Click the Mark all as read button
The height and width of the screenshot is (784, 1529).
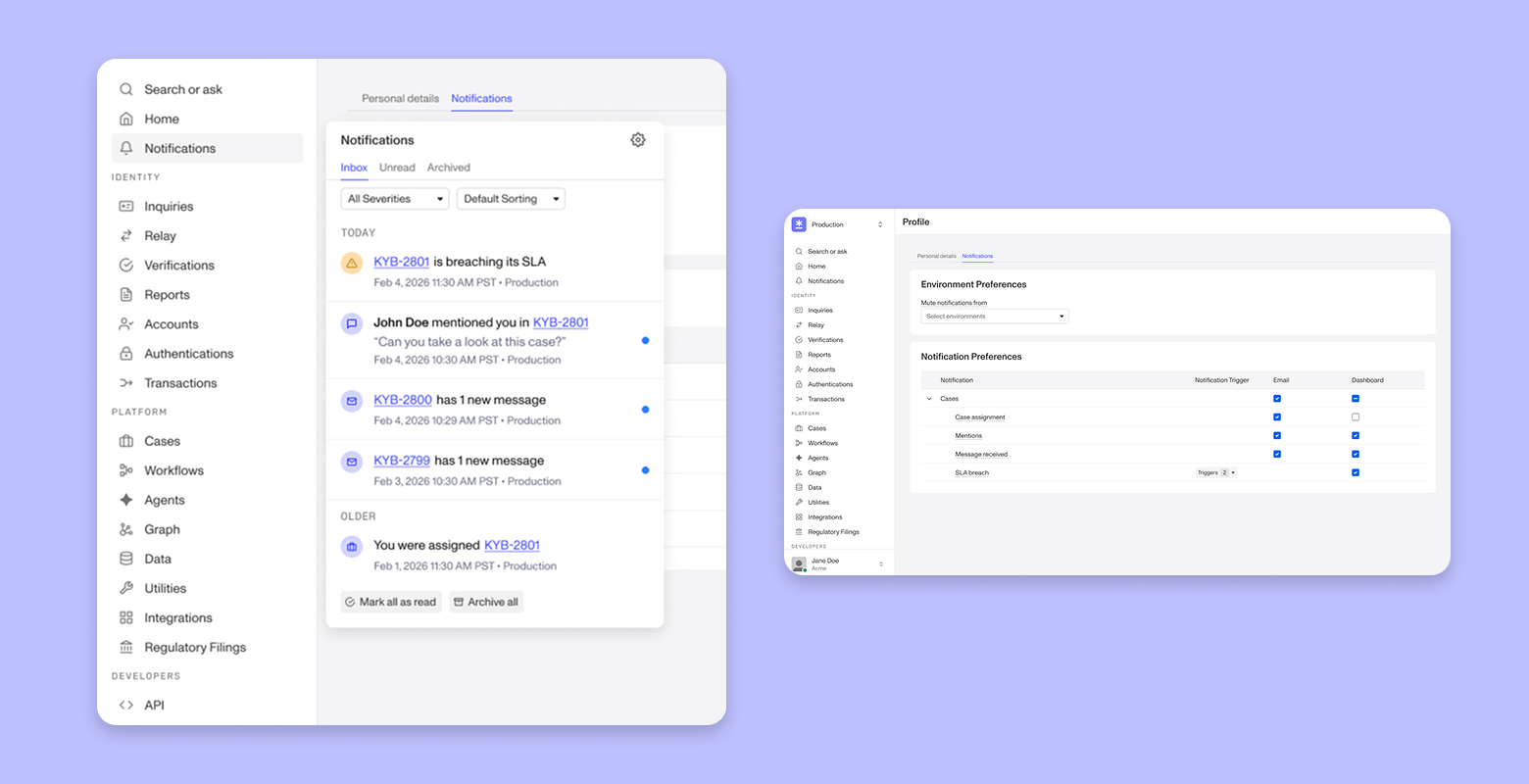391,602
